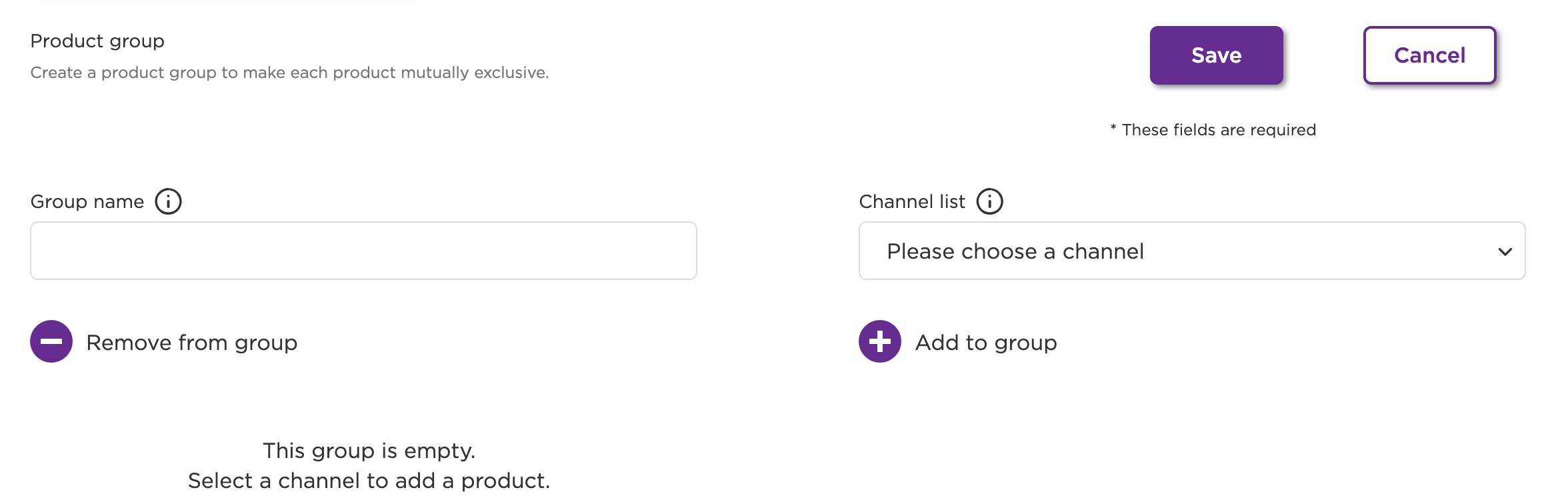The height and width of the screenshot is (504, 1568).
Task: Click the Add to group label
Action: 986,343
